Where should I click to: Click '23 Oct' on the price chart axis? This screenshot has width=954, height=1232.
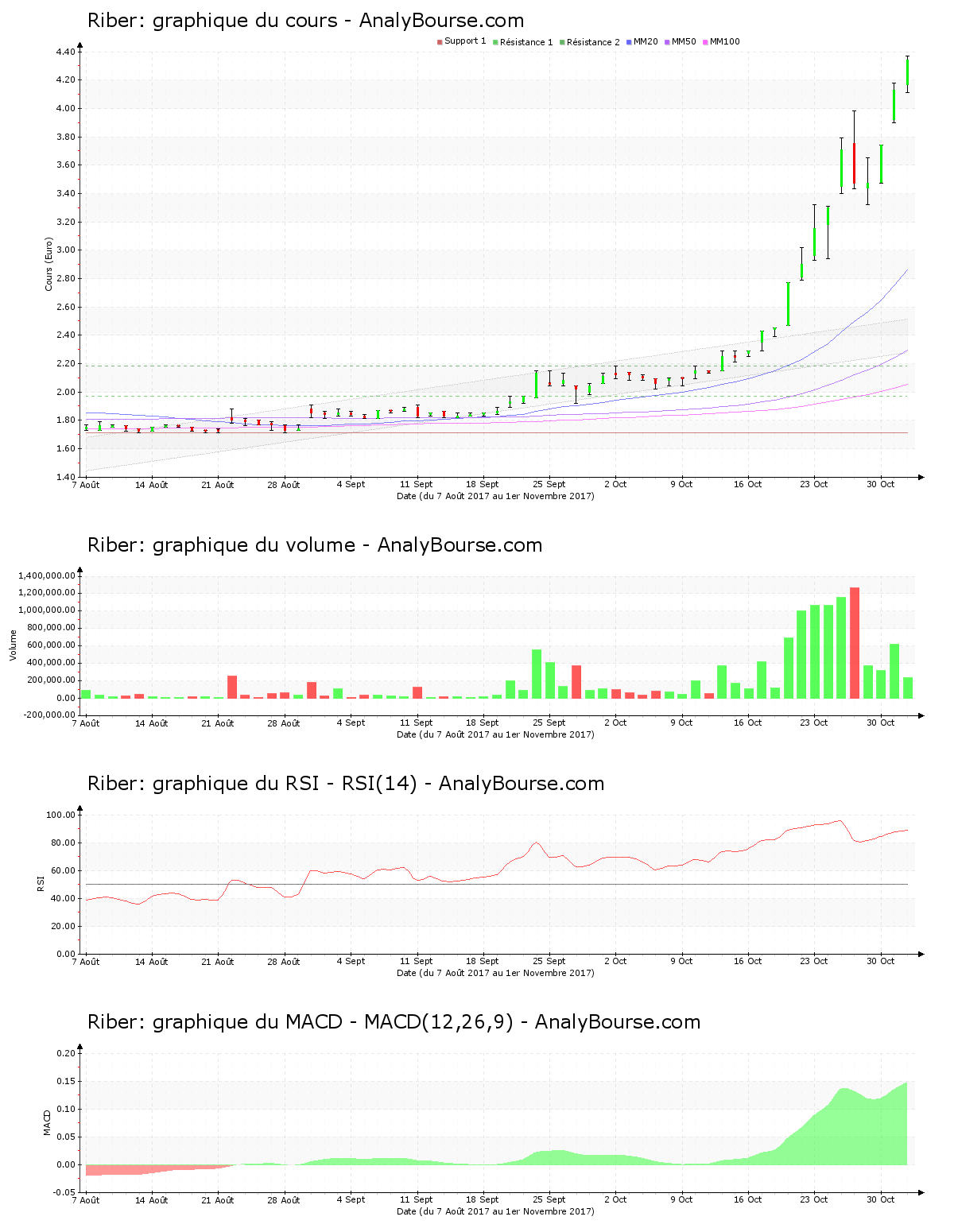[x=814, y=484]
